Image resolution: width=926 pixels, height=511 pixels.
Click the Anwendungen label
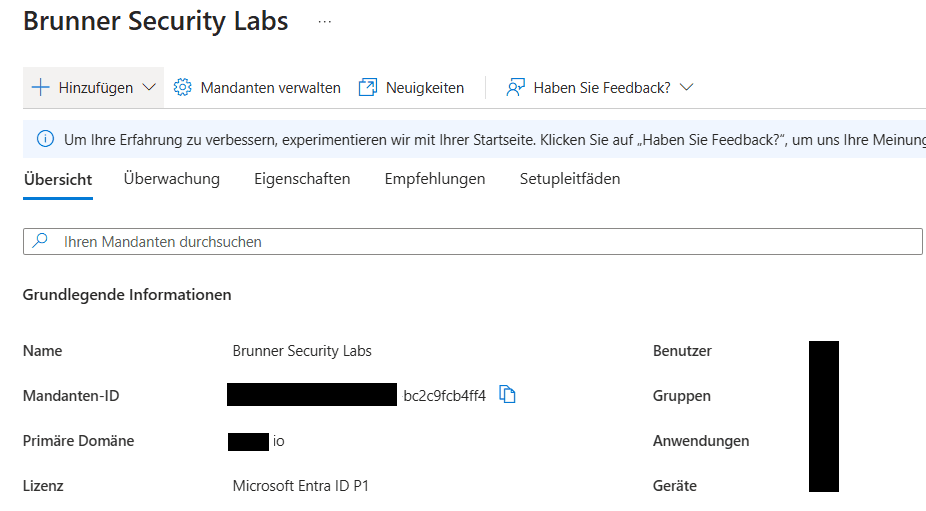(x=701, y=441)
